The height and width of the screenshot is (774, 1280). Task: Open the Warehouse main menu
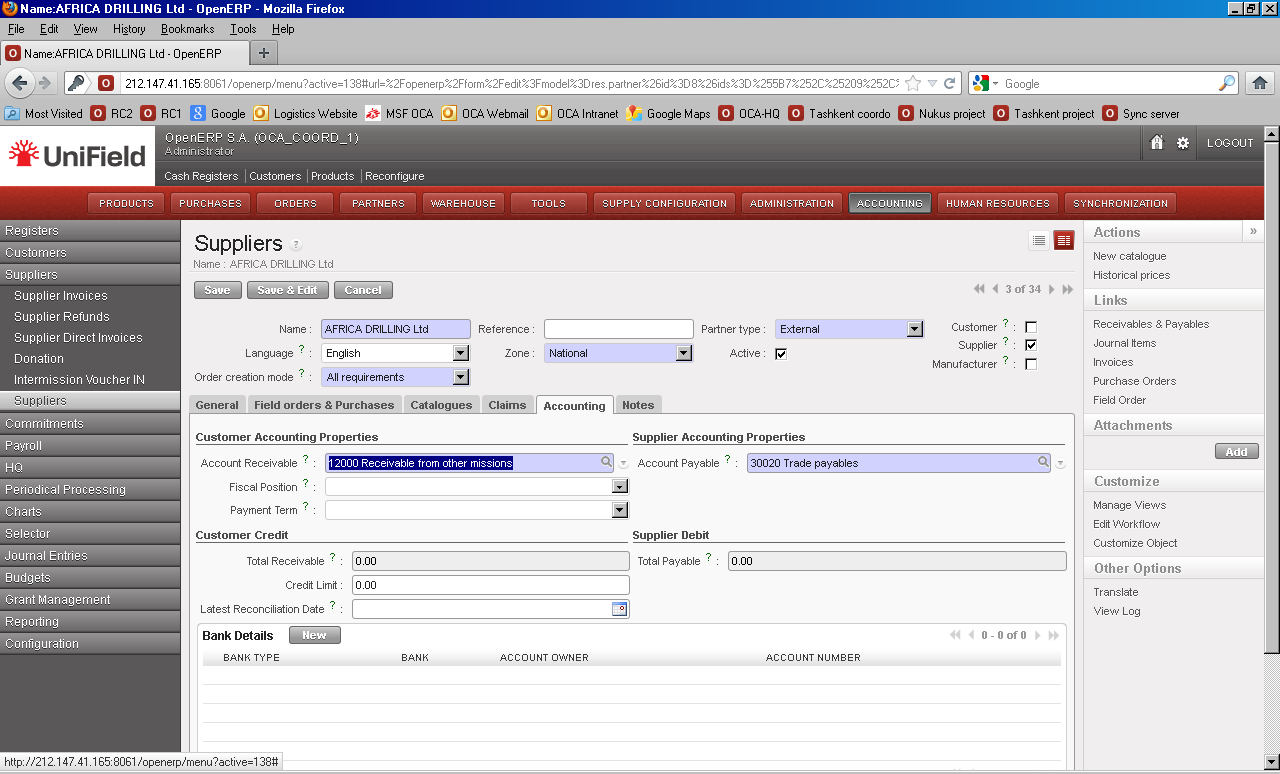[x=463, y=203]
